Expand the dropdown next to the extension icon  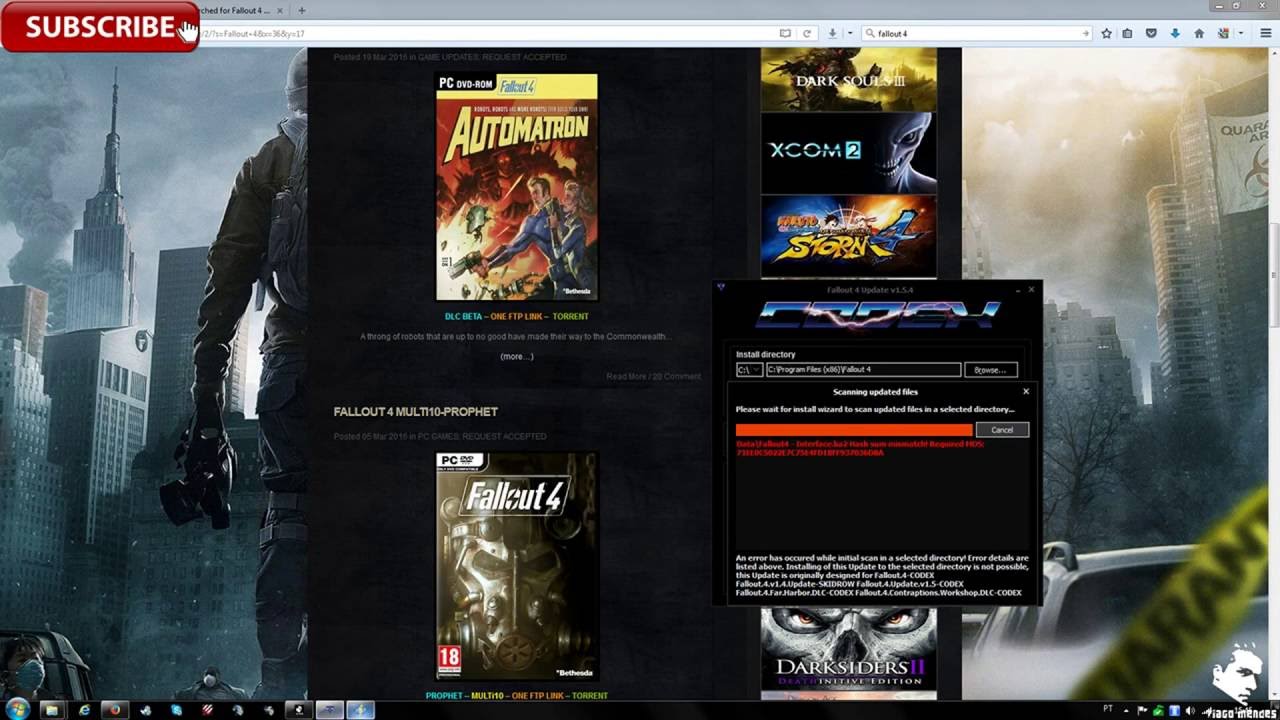pyautogui.click(x=1240, y=33)
